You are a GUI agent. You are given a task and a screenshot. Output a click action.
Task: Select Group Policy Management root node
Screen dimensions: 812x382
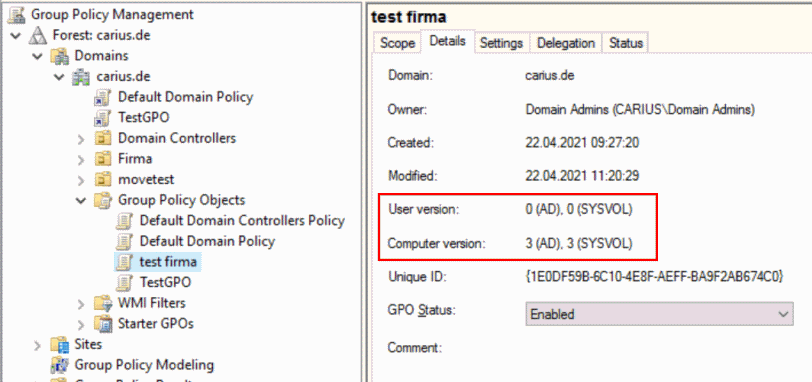coord(112,14)
